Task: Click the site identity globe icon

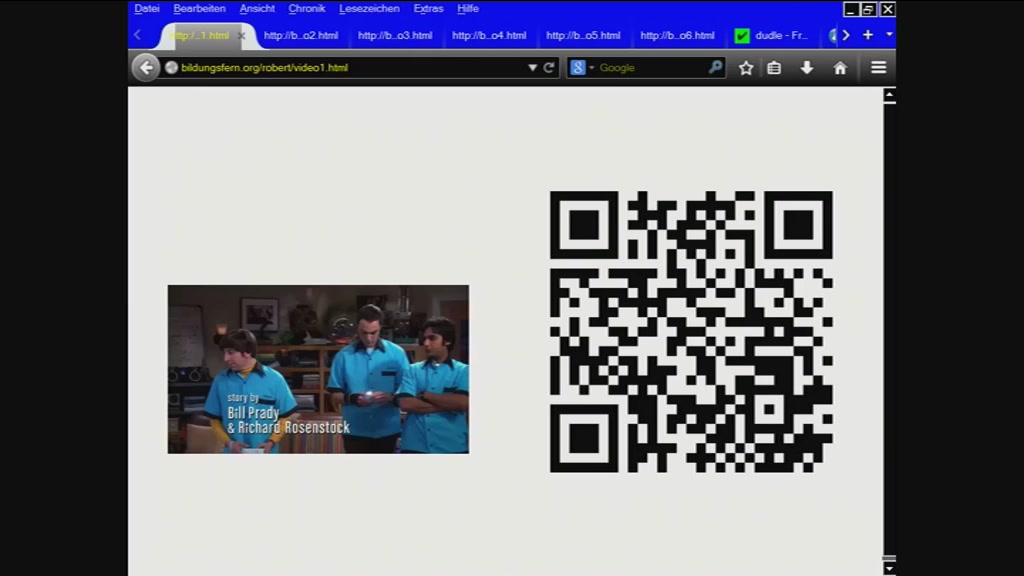Action: tap(171, 67)
